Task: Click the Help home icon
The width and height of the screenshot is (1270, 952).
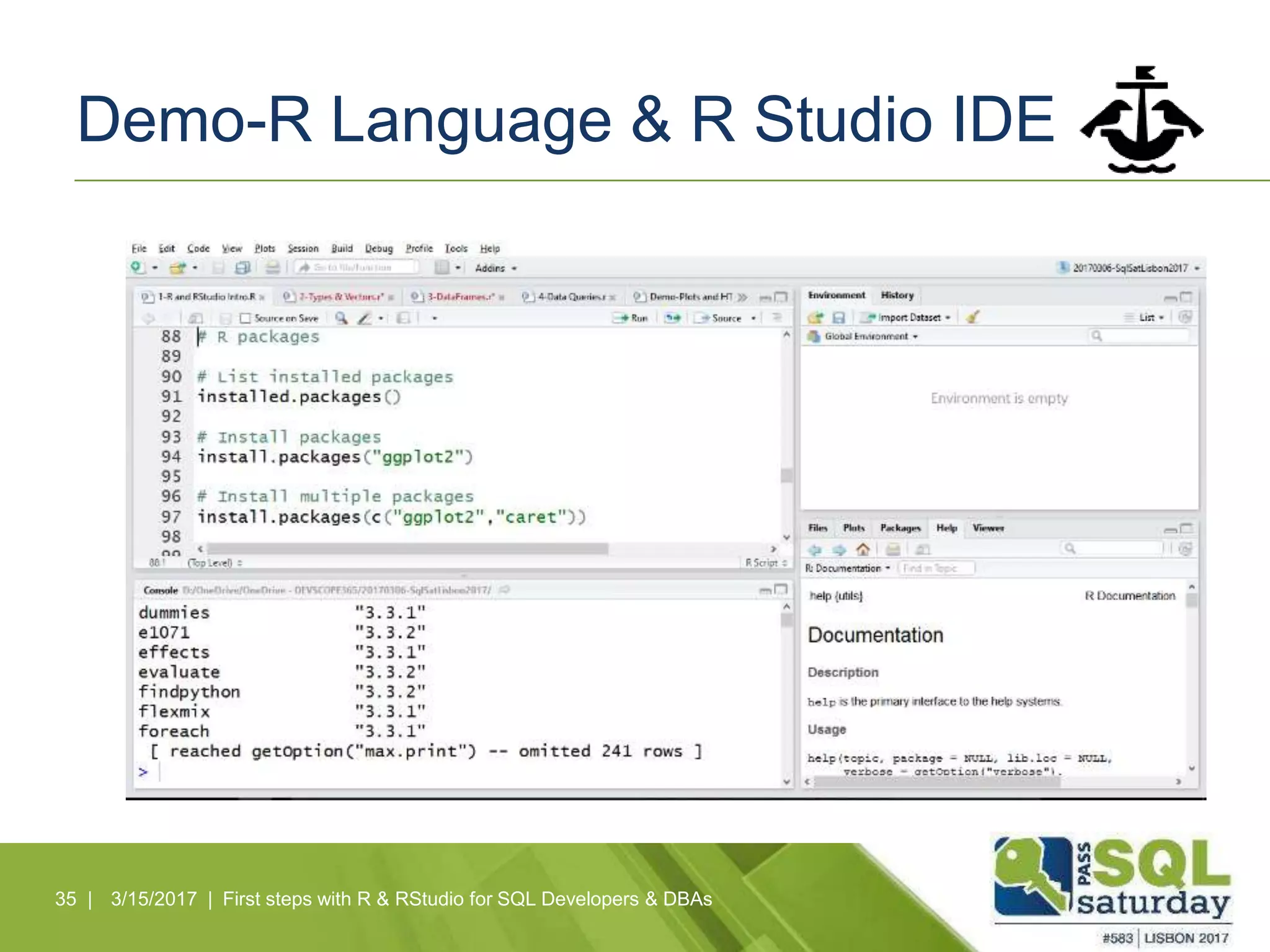Action: [x=863, y=549]
